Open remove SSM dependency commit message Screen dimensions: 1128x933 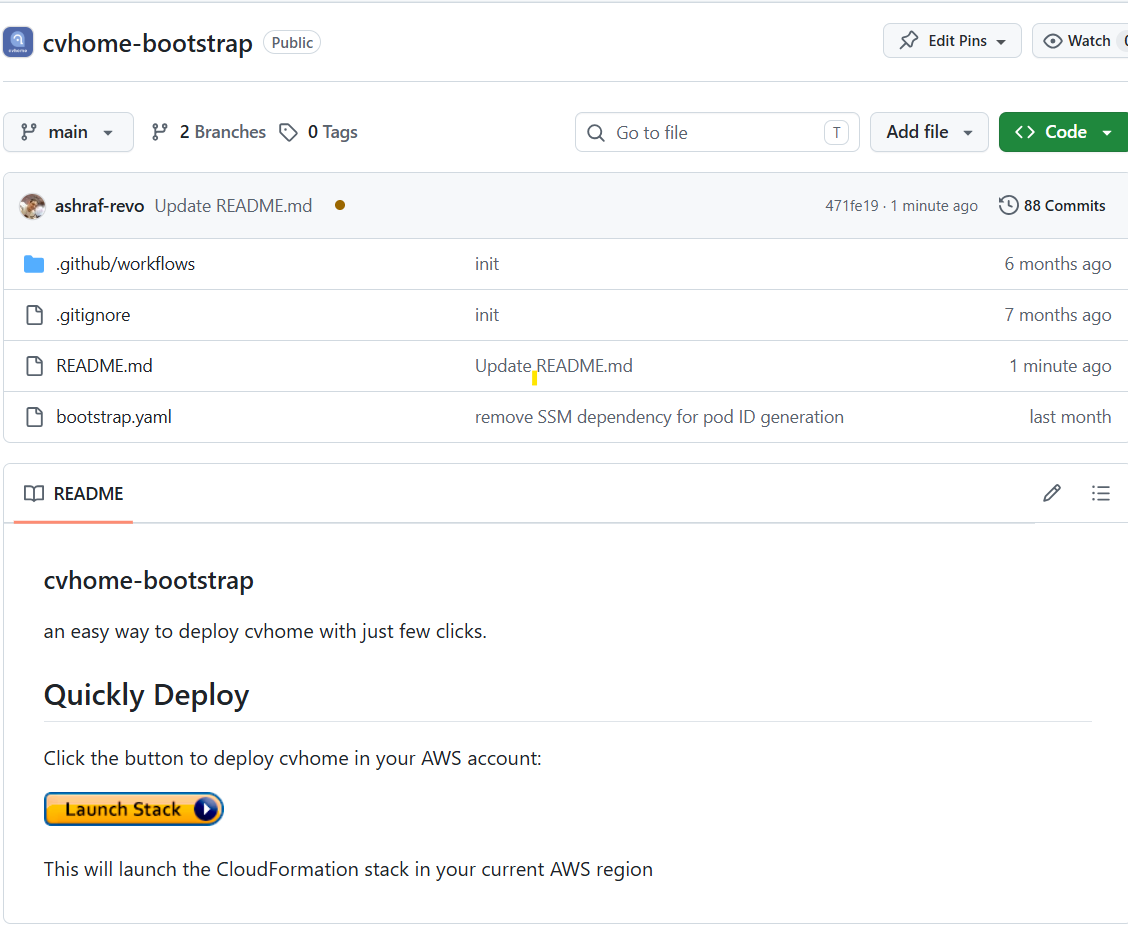[x=659, y=417]
